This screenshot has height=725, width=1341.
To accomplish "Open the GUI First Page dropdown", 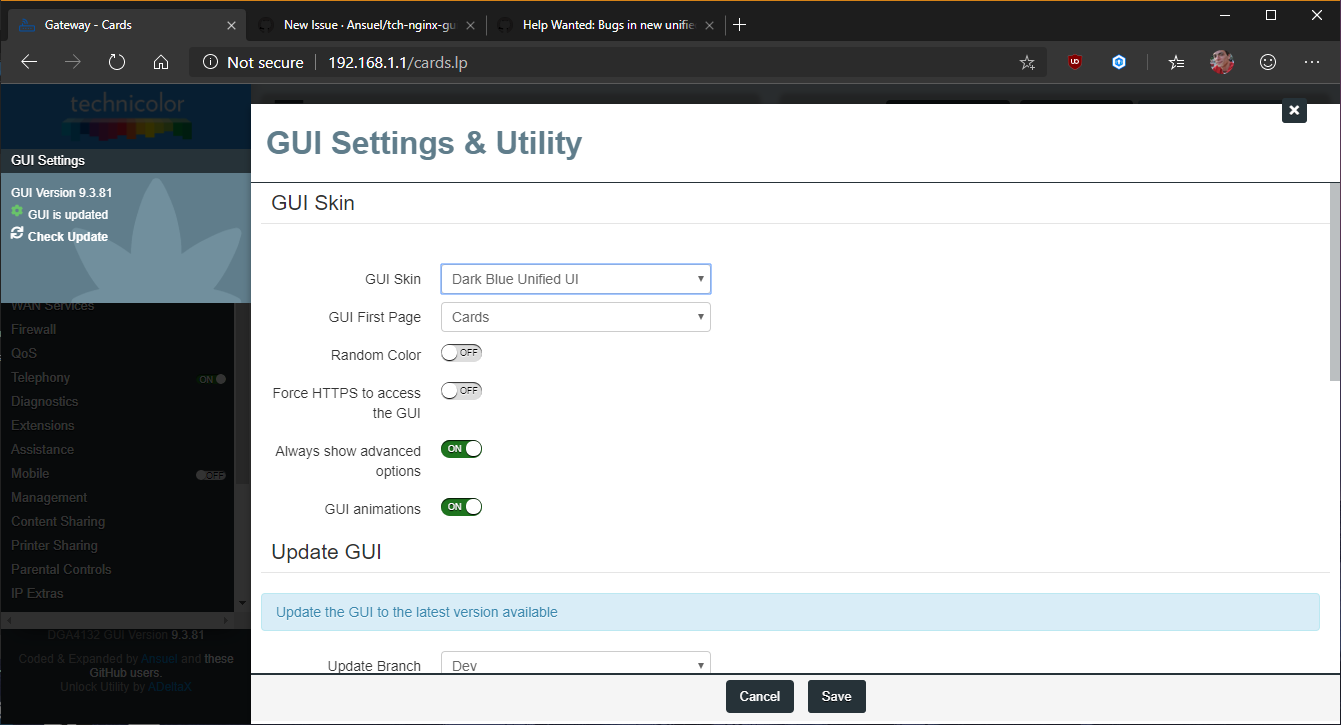I will [575, 316].
